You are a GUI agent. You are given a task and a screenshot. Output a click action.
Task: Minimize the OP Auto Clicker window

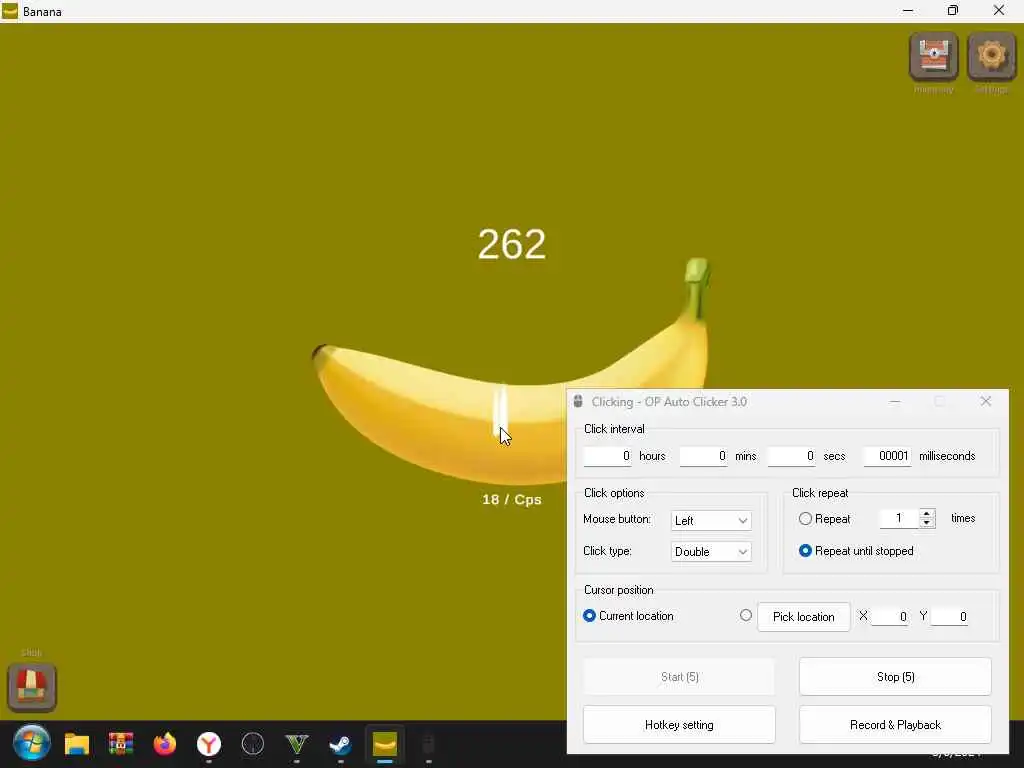(x=895, y=402)
